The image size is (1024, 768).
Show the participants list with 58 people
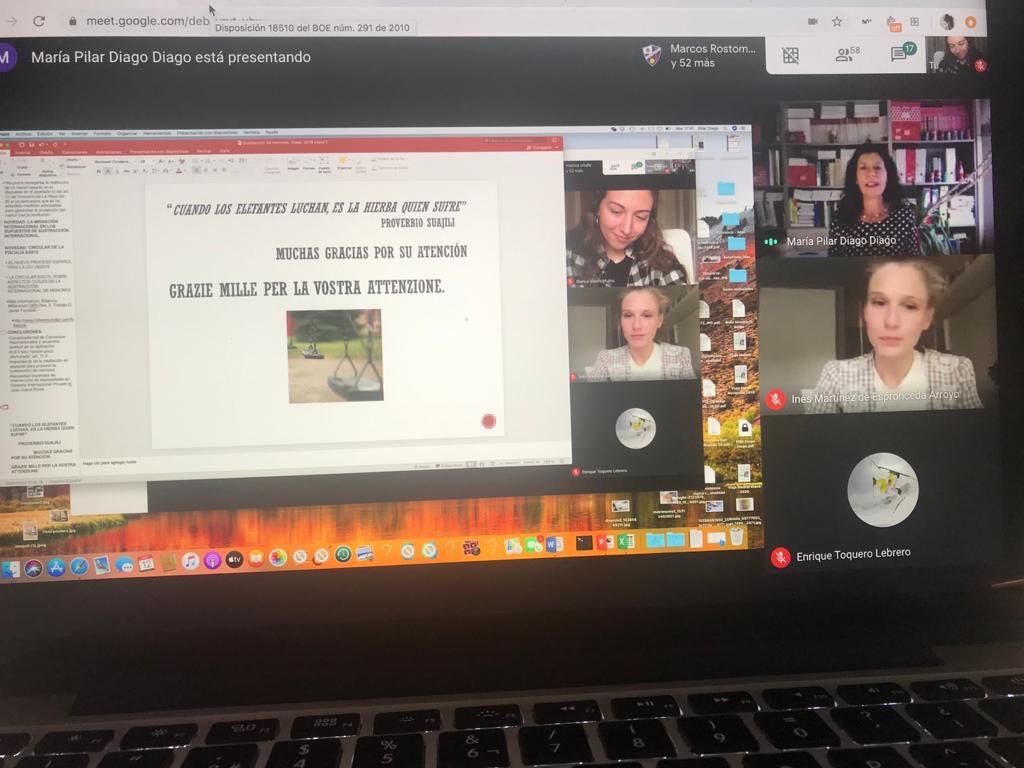pyautogui.click(x=847, y=54)
